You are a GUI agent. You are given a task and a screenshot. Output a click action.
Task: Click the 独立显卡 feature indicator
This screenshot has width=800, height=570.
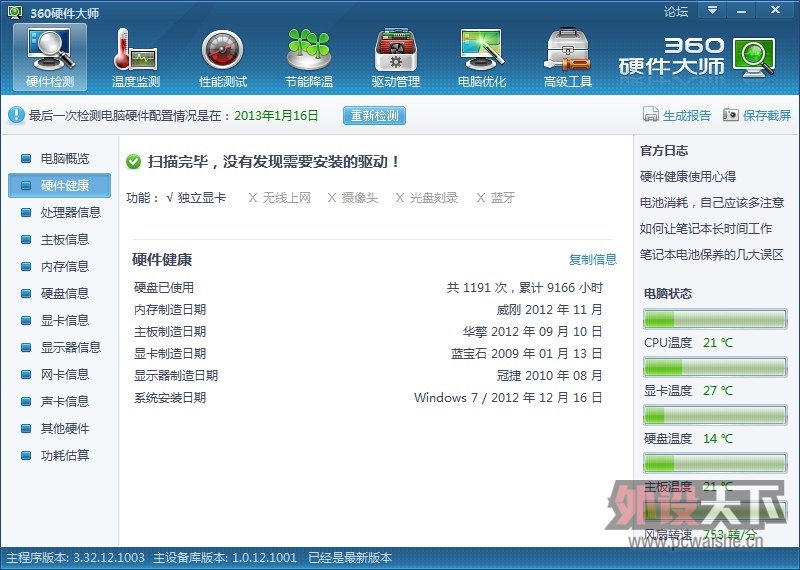click(x=196, y=197)
